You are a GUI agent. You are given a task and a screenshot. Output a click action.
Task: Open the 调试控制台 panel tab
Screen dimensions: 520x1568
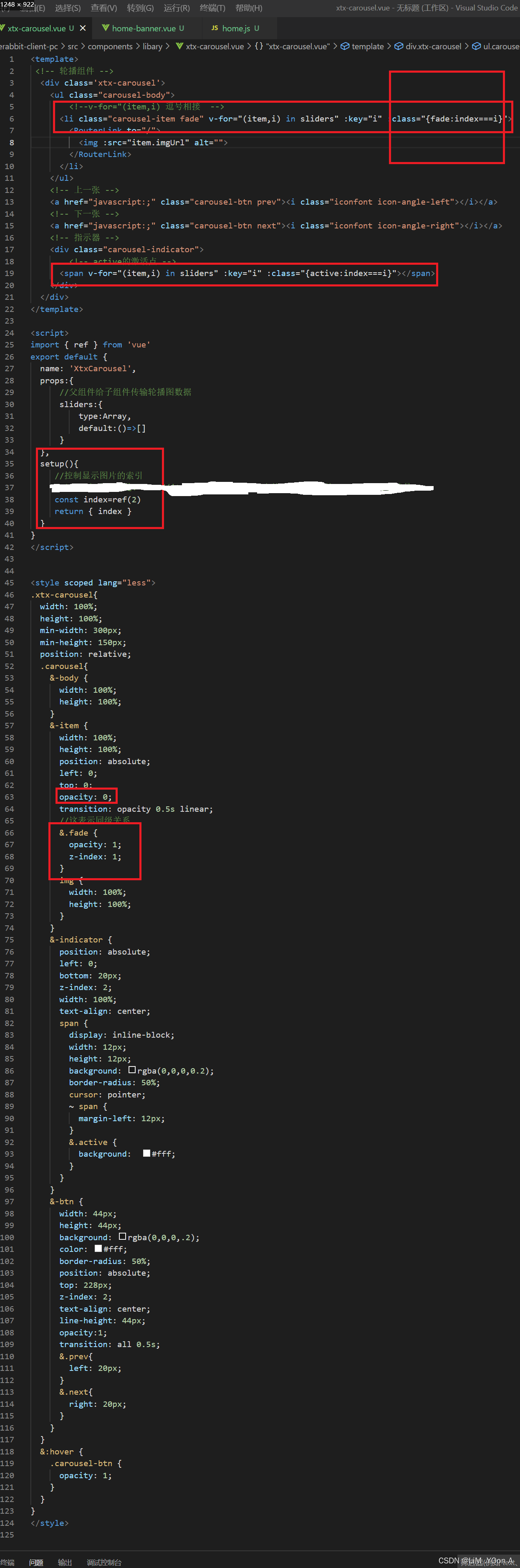[104, 1562]
